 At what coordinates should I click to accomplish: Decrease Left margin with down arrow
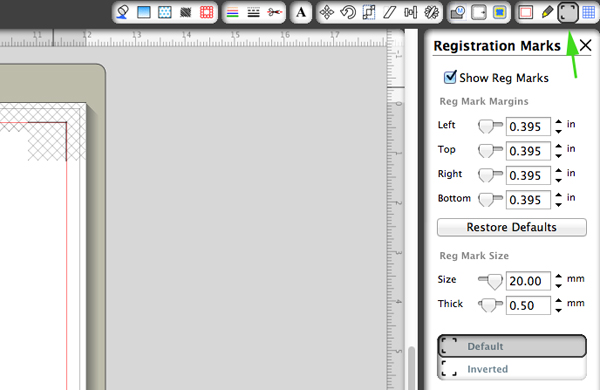click(559, 131)
